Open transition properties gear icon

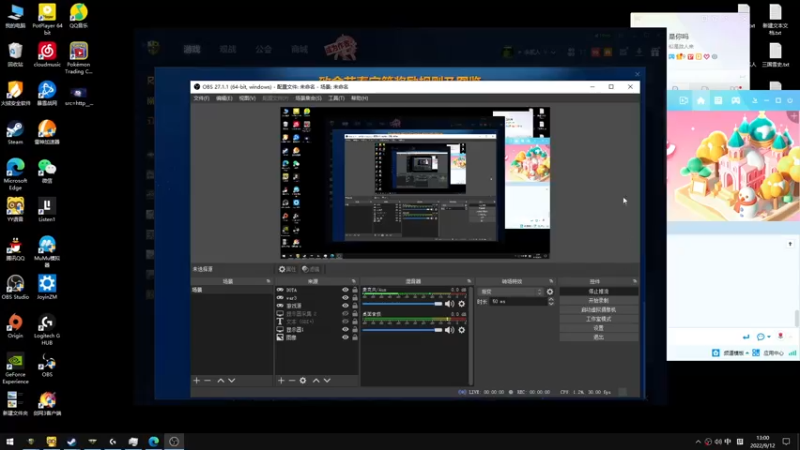pos(550,292)
